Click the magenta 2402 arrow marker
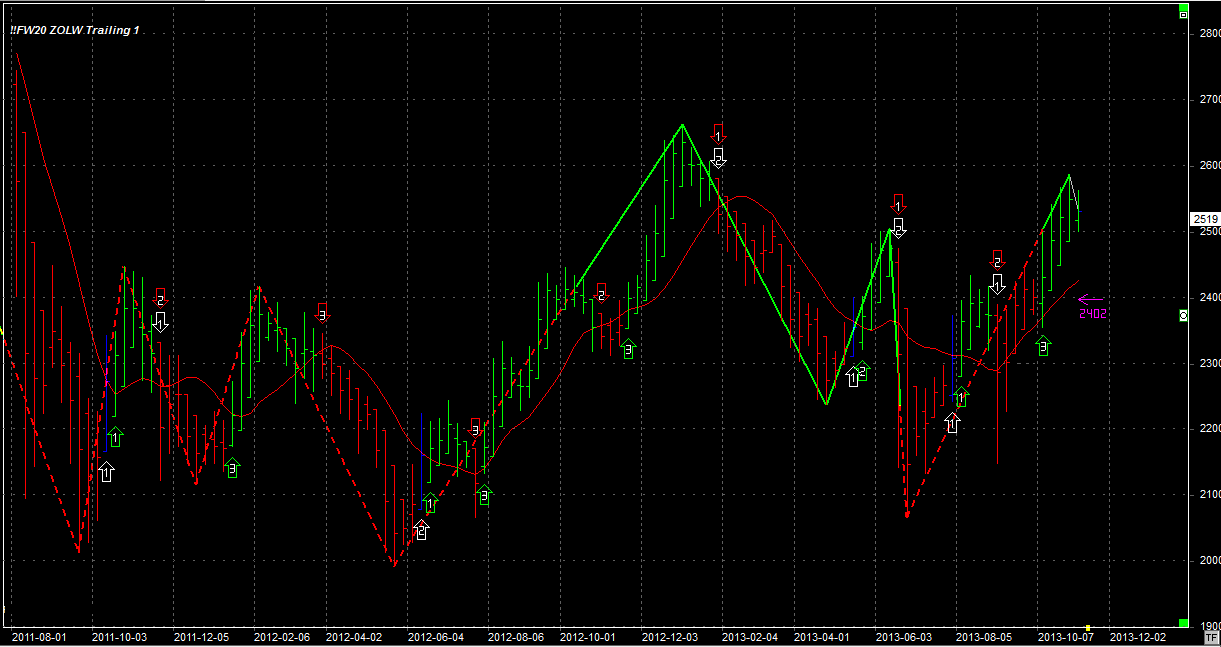Screen dimensions: 1221x647 1091,299
